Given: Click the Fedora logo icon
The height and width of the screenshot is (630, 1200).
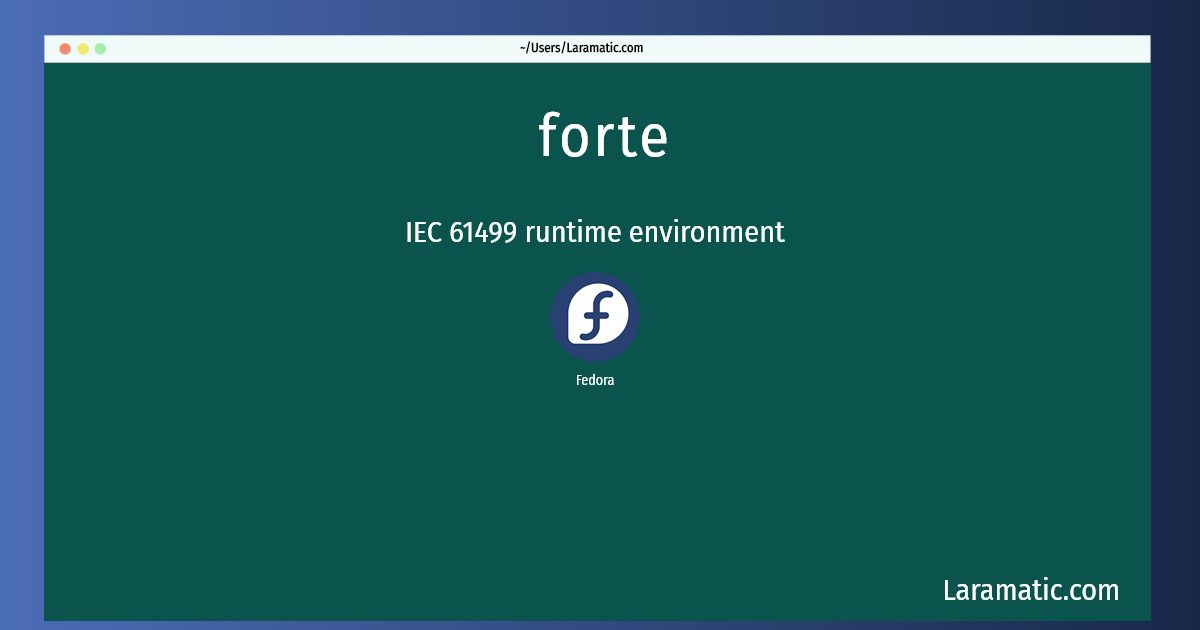Looking at the screenshot, I should (595, 317).
